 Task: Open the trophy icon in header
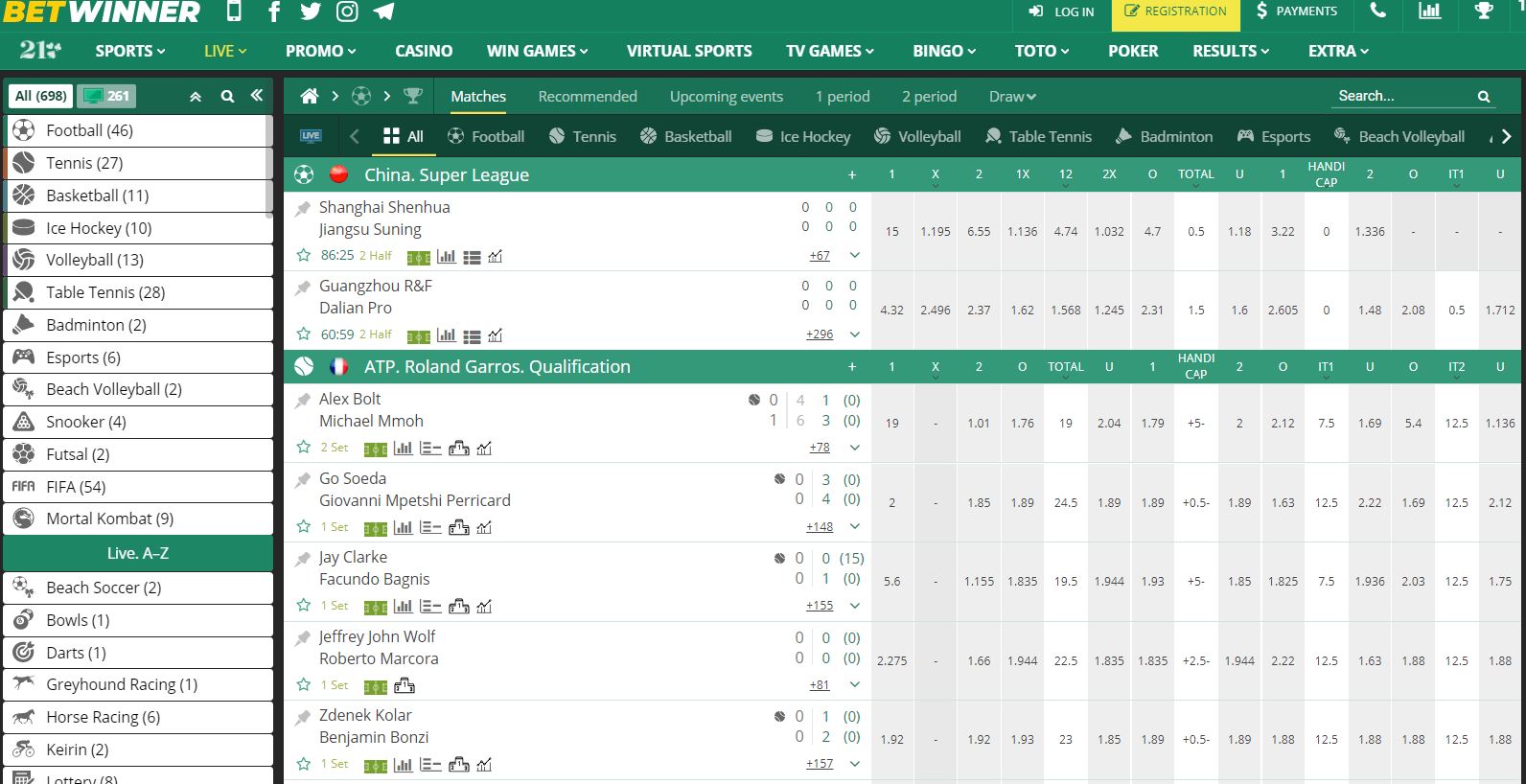(1484, 12)
